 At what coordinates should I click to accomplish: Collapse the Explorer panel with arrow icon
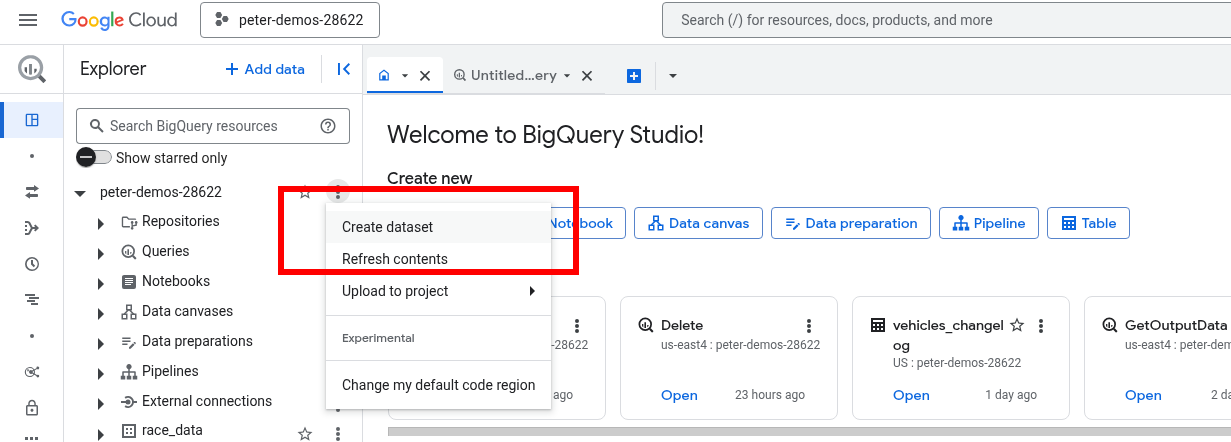click(343, 69)
